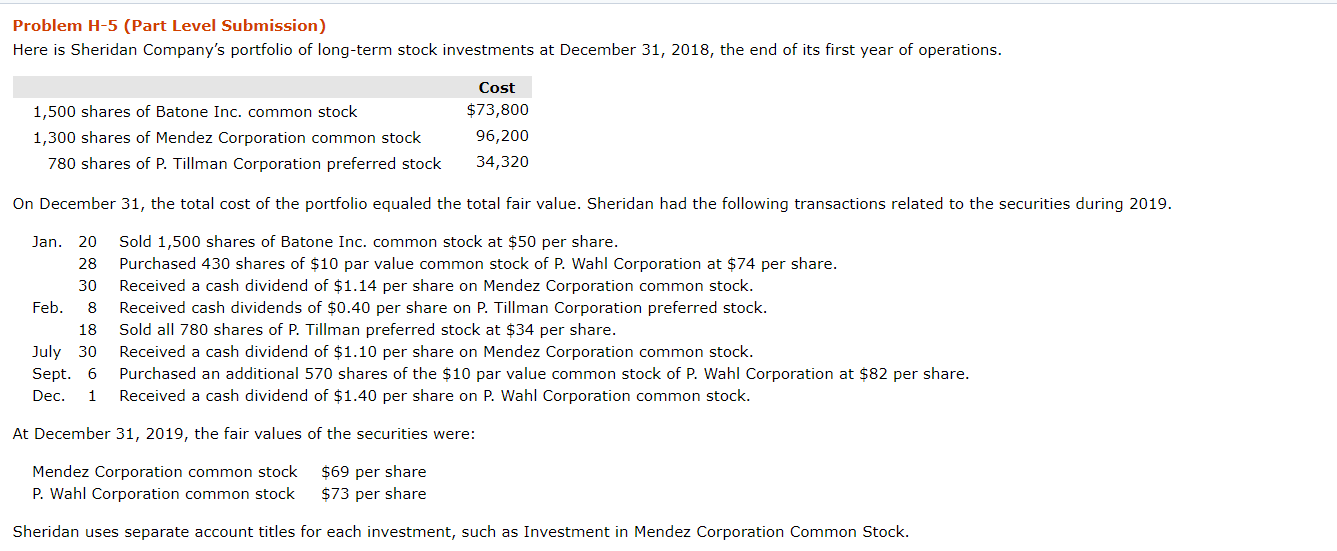Click the Sept. 6 additional Wahl purchase line
Screen dimensions: 1337x551
click(x=544, y=374)
